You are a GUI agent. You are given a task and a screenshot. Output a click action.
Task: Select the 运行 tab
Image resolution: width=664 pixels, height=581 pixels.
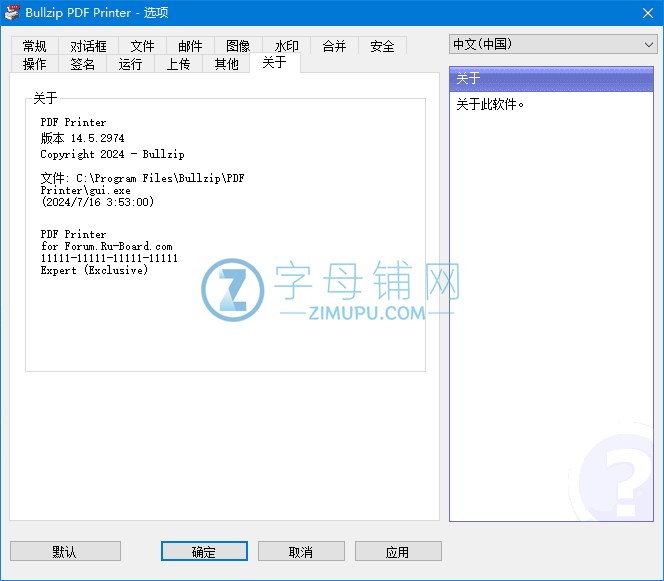tap(130, 64)
